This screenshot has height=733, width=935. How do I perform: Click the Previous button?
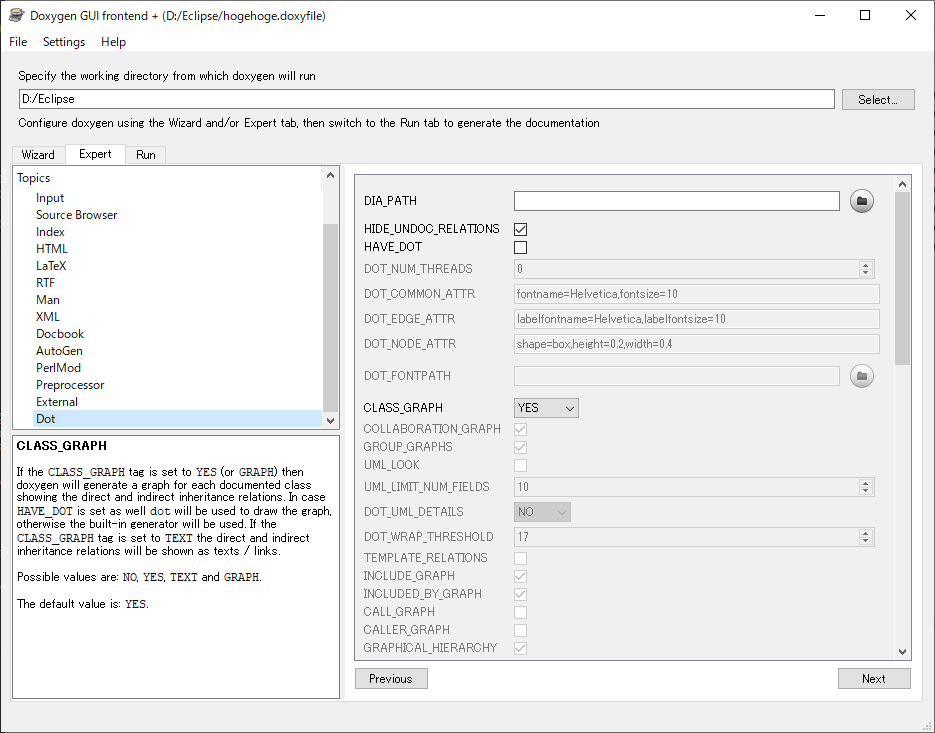391,679
